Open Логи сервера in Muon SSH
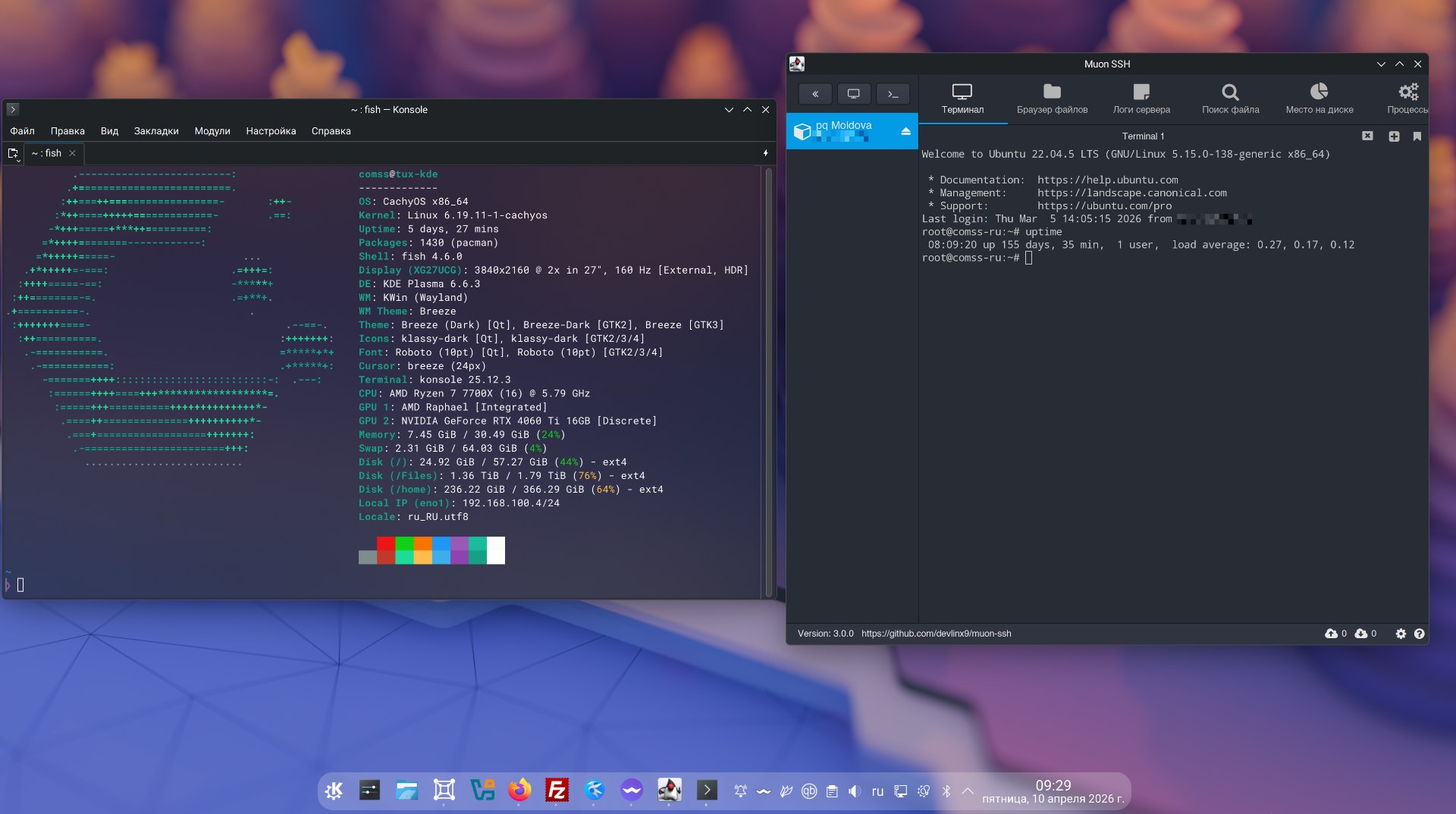Screen dimensions: 1456x814 pyautogui.click(x=1141, y=99)
